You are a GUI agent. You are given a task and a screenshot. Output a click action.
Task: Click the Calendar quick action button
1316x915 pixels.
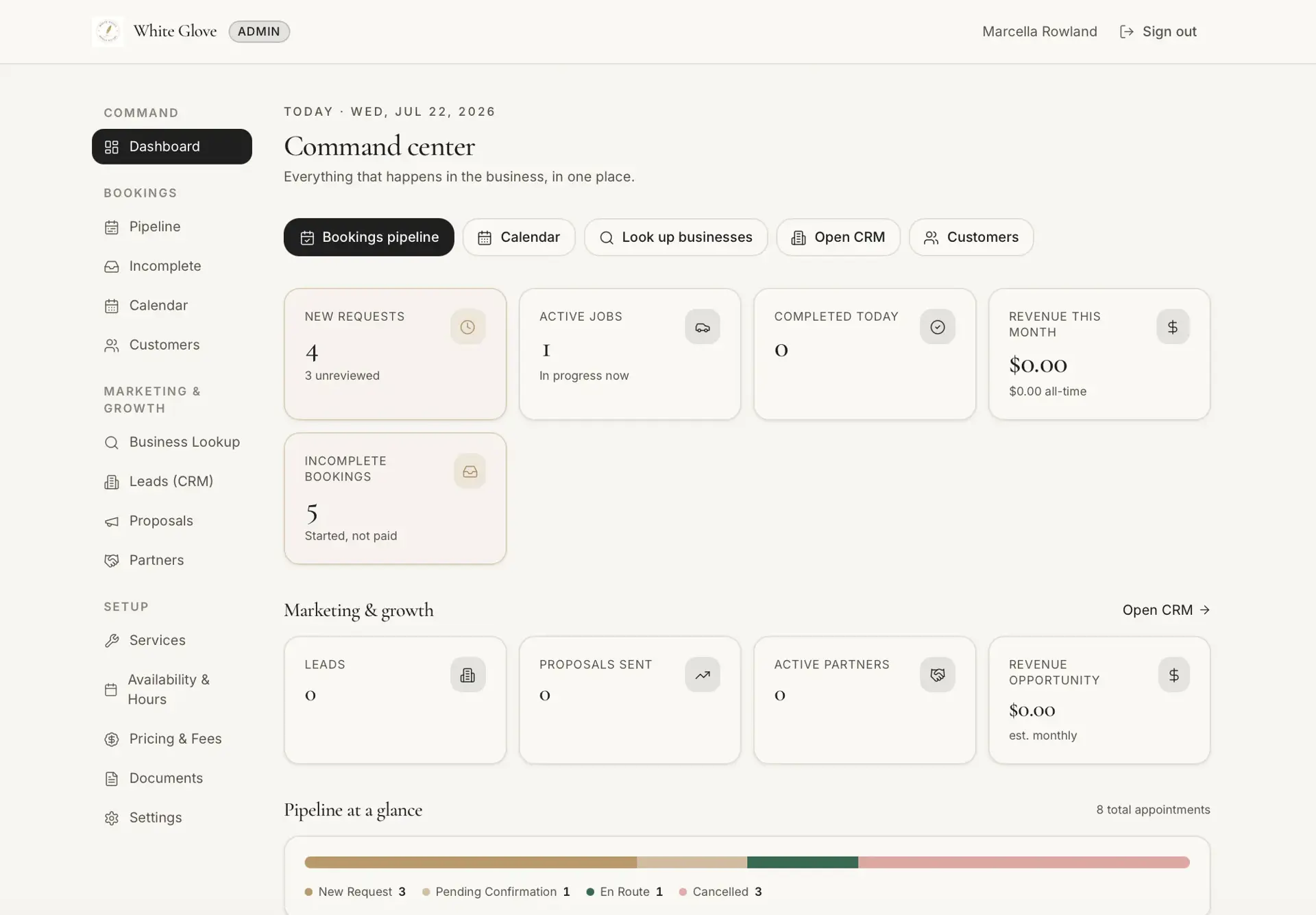coord(519,237)
